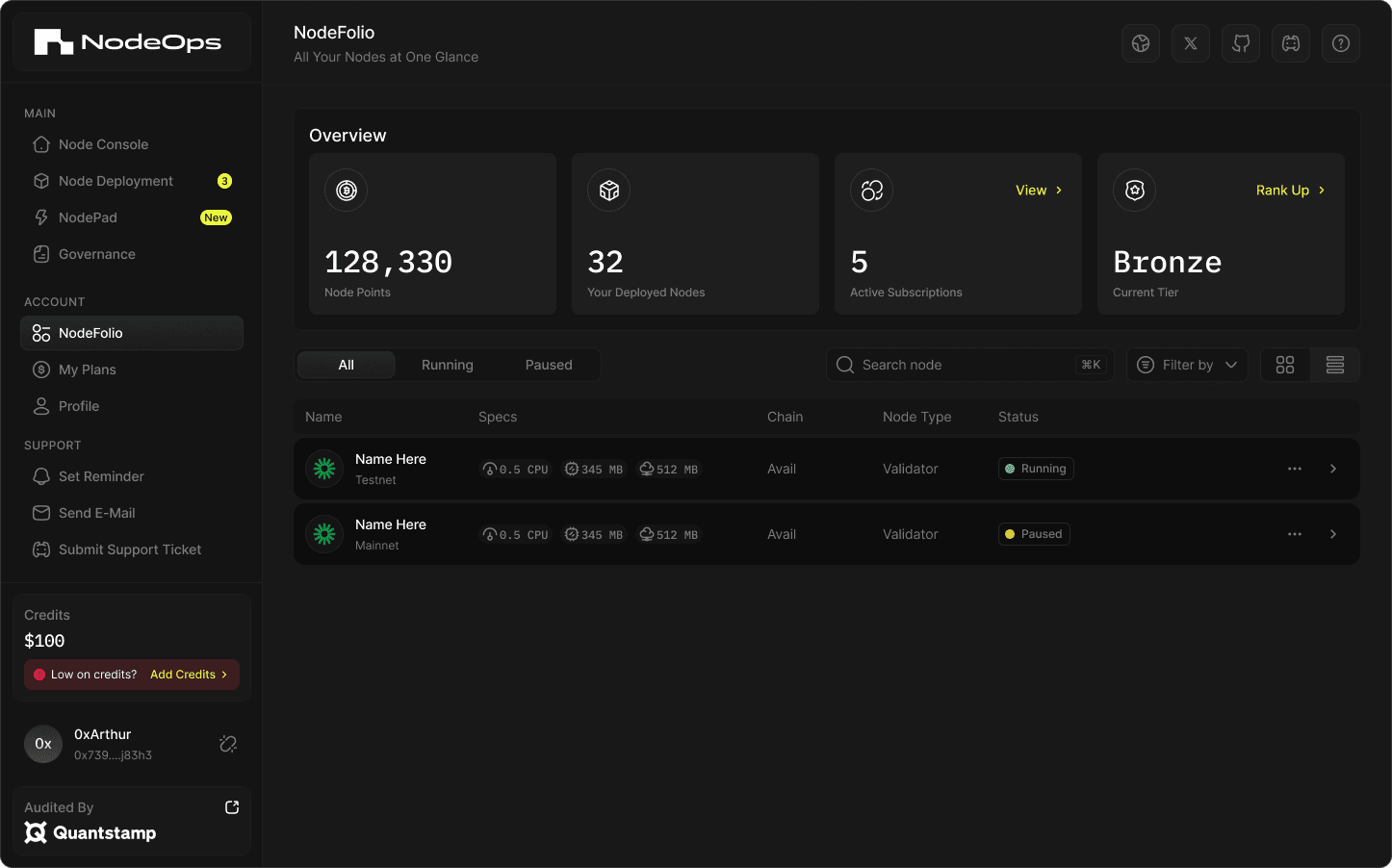1392x868 pixels.
Task: Show only Paused nodes tab
Action: tap(549, 365)
